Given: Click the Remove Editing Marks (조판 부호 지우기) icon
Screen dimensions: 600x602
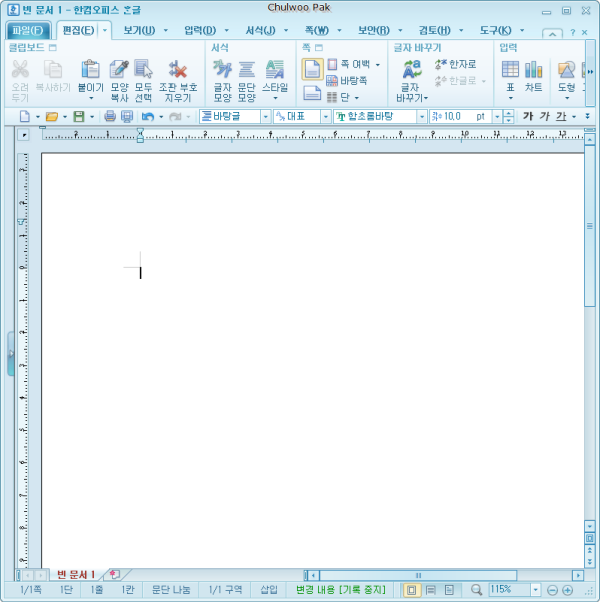Looking at the screenshot, I should pyautogui.click(x=178, y=70).
